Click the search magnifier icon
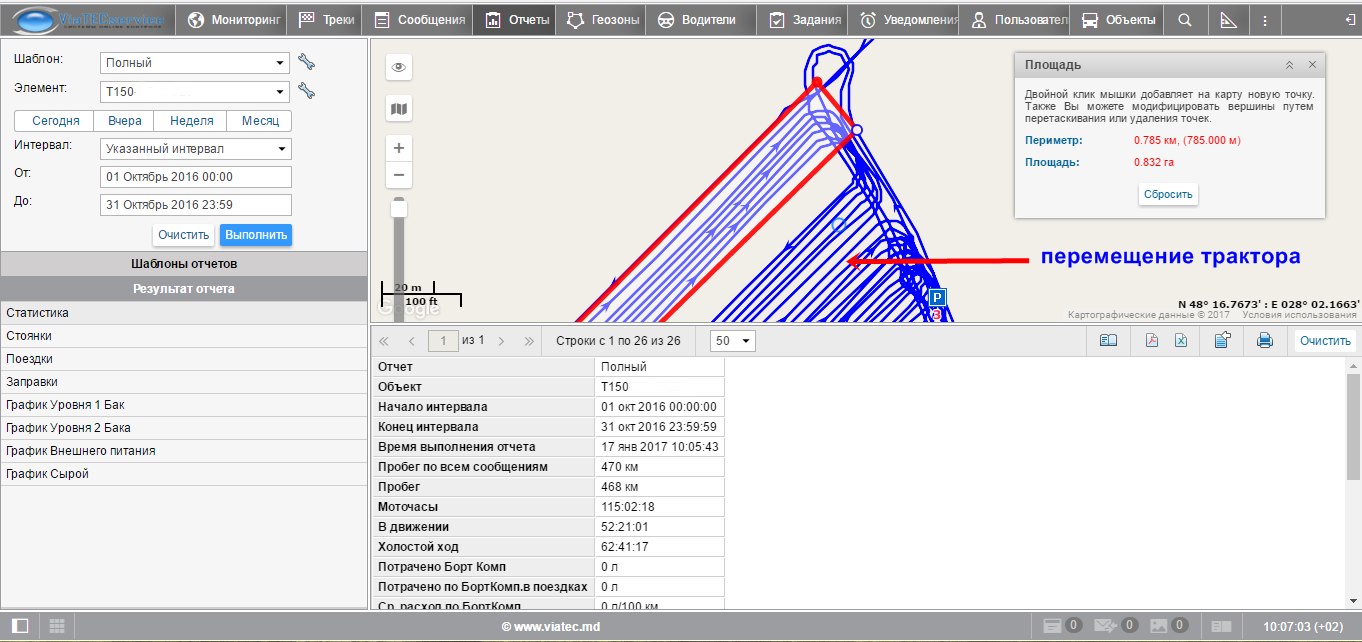Screen dimensions: 1362x642 (1185, 20)
